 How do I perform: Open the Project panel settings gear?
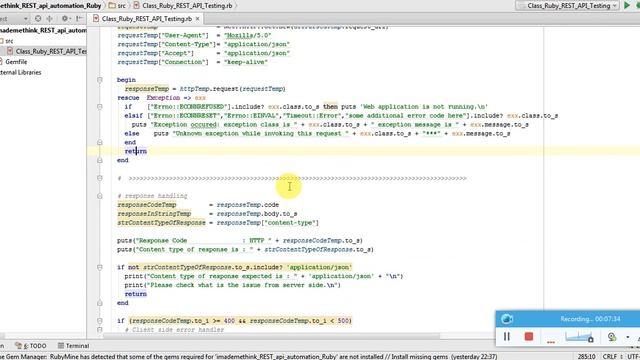[x=65, y=19]
